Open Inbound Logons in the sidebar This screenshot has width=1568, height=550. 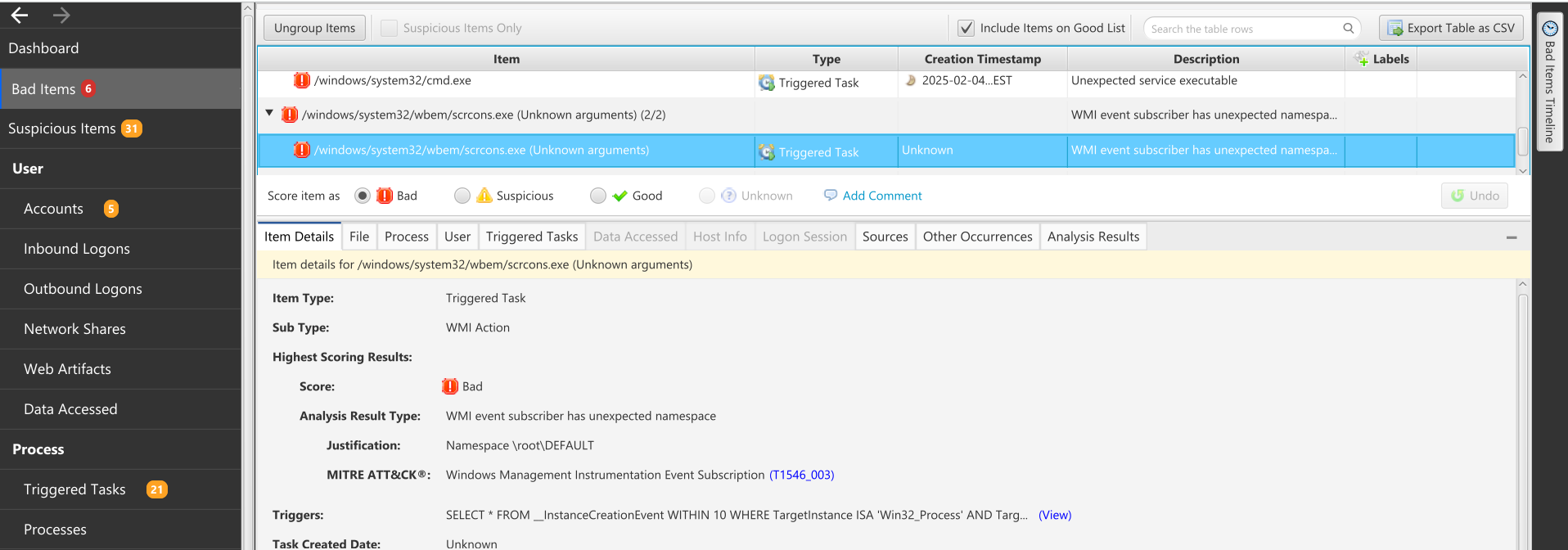pyautogui.click(x=120, y=249)
